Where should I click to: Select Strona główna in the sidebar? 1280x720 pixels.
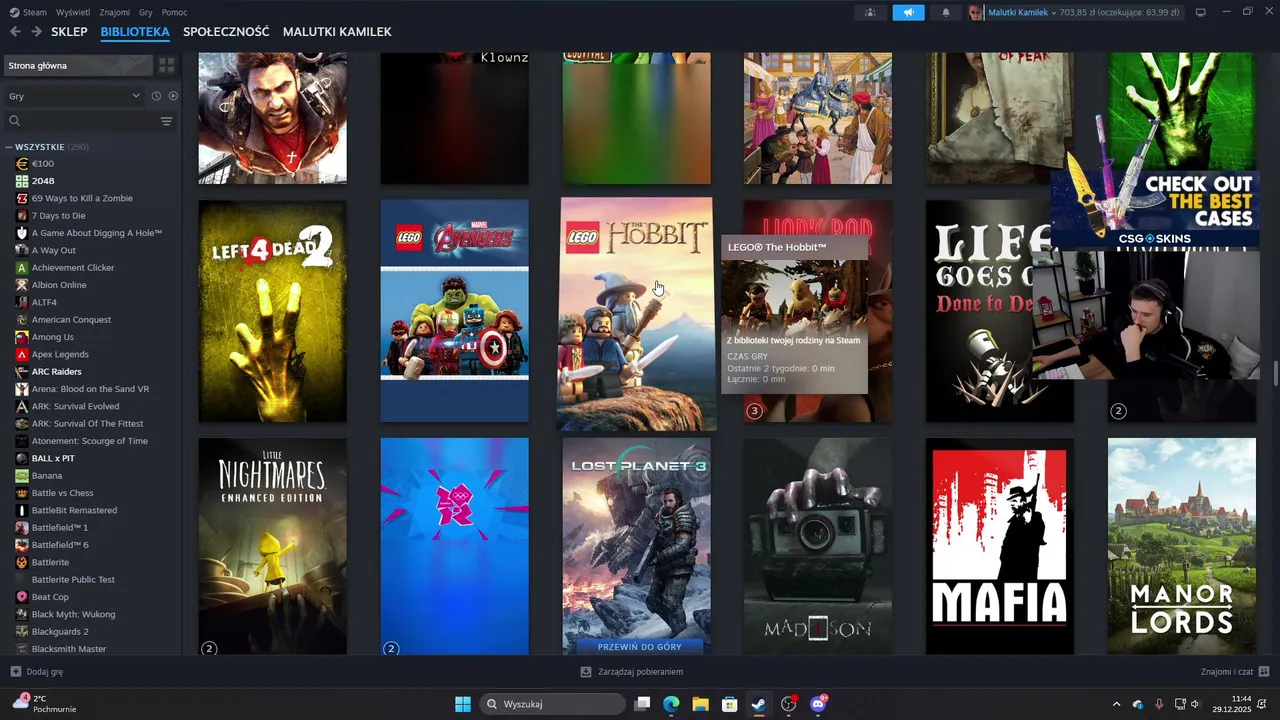pos(78,65)
